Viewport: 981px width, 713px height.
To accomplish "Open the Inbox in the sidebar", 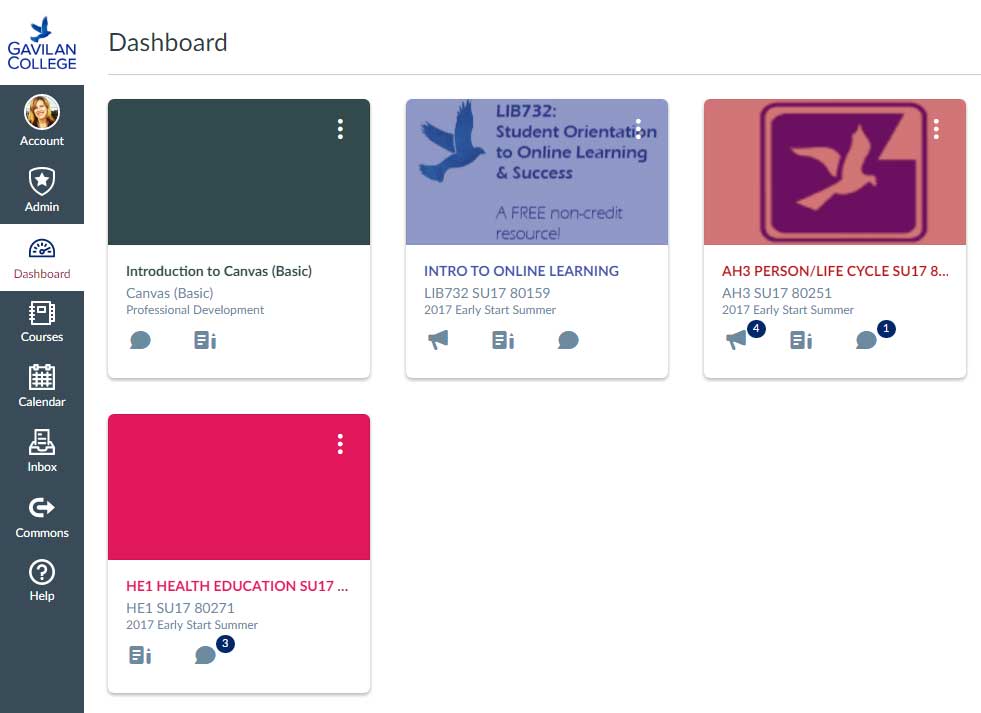I will 42,452.
